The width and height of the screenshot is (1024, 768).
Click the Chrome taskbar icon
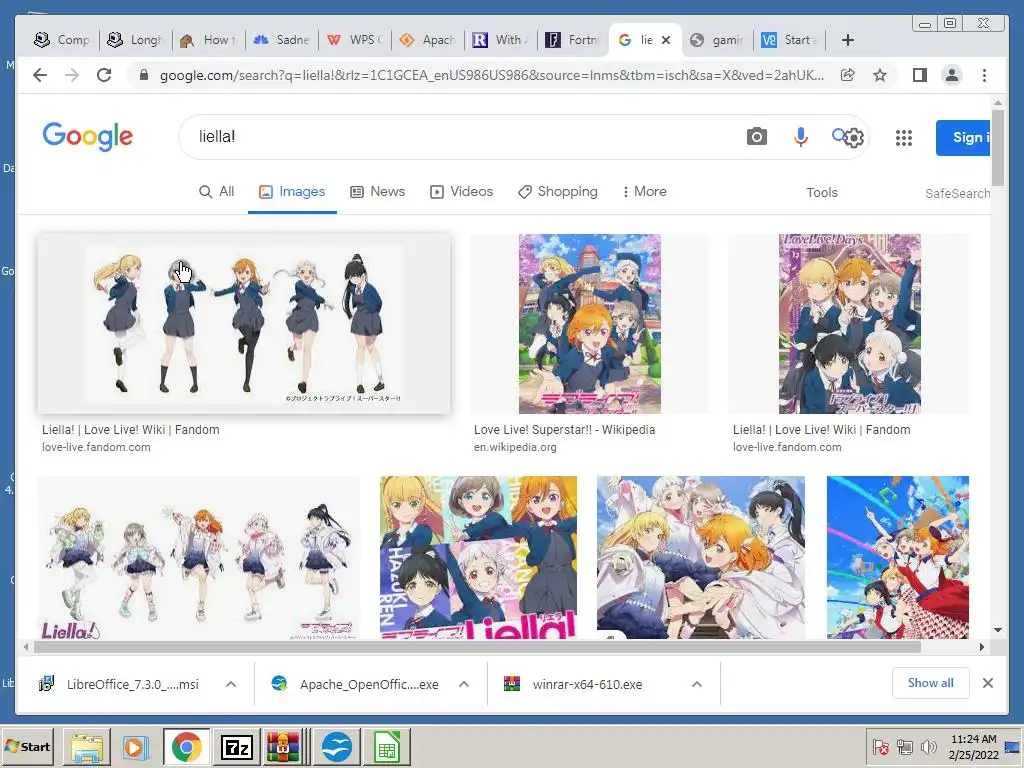[187, 746]
